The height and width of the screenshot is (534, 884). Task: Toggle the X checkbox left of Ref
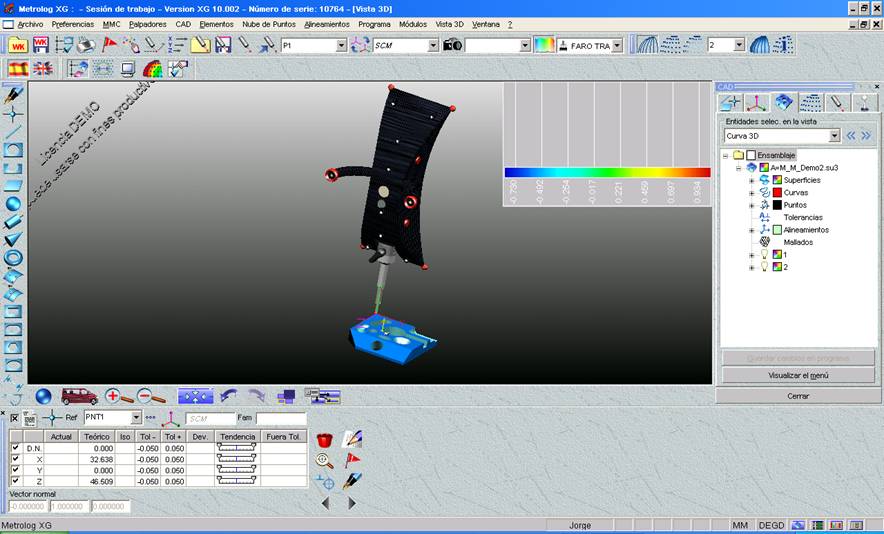[x=15, y=418]
